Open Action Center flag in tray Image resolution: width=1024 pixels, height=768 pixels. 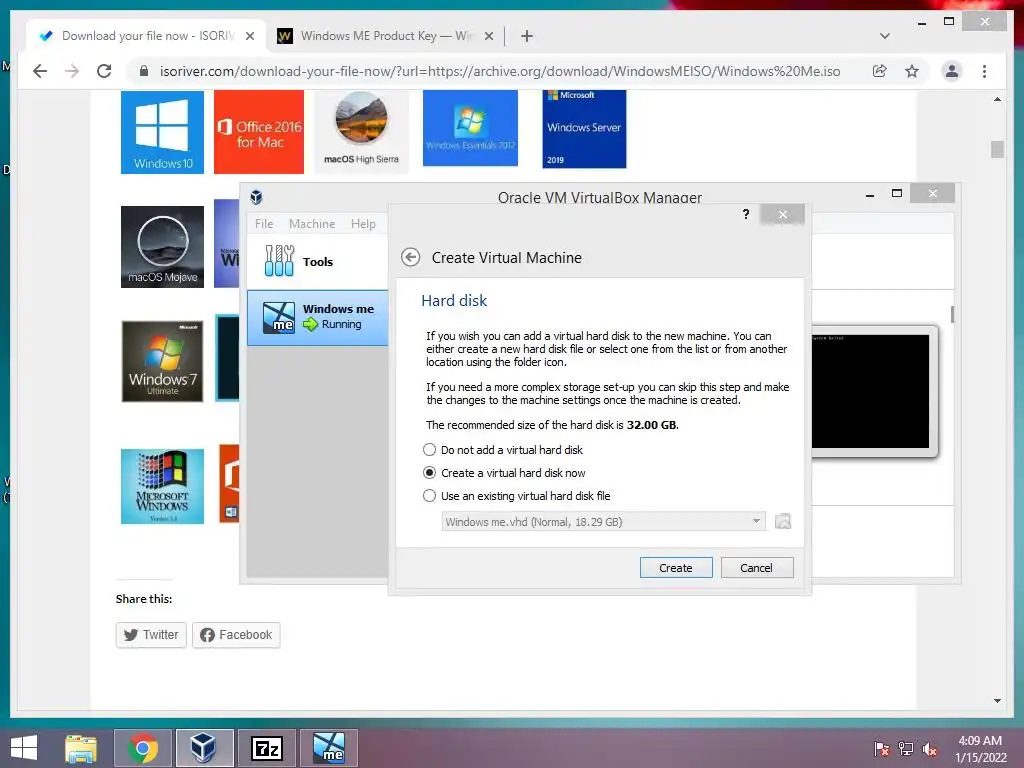coord(882,749)
